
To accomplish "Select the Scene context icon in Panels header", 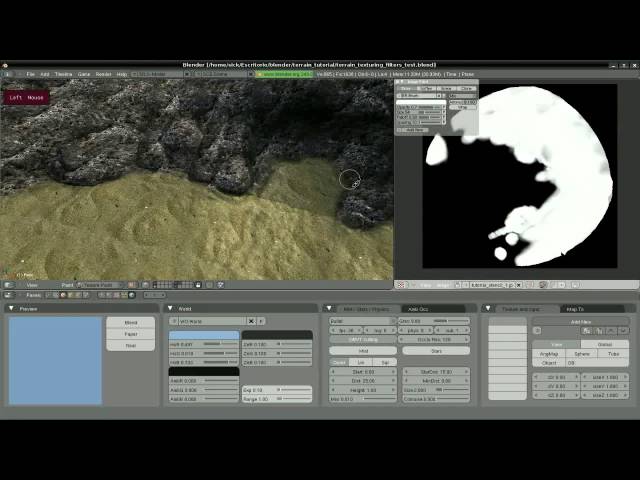I will (85, 295).
